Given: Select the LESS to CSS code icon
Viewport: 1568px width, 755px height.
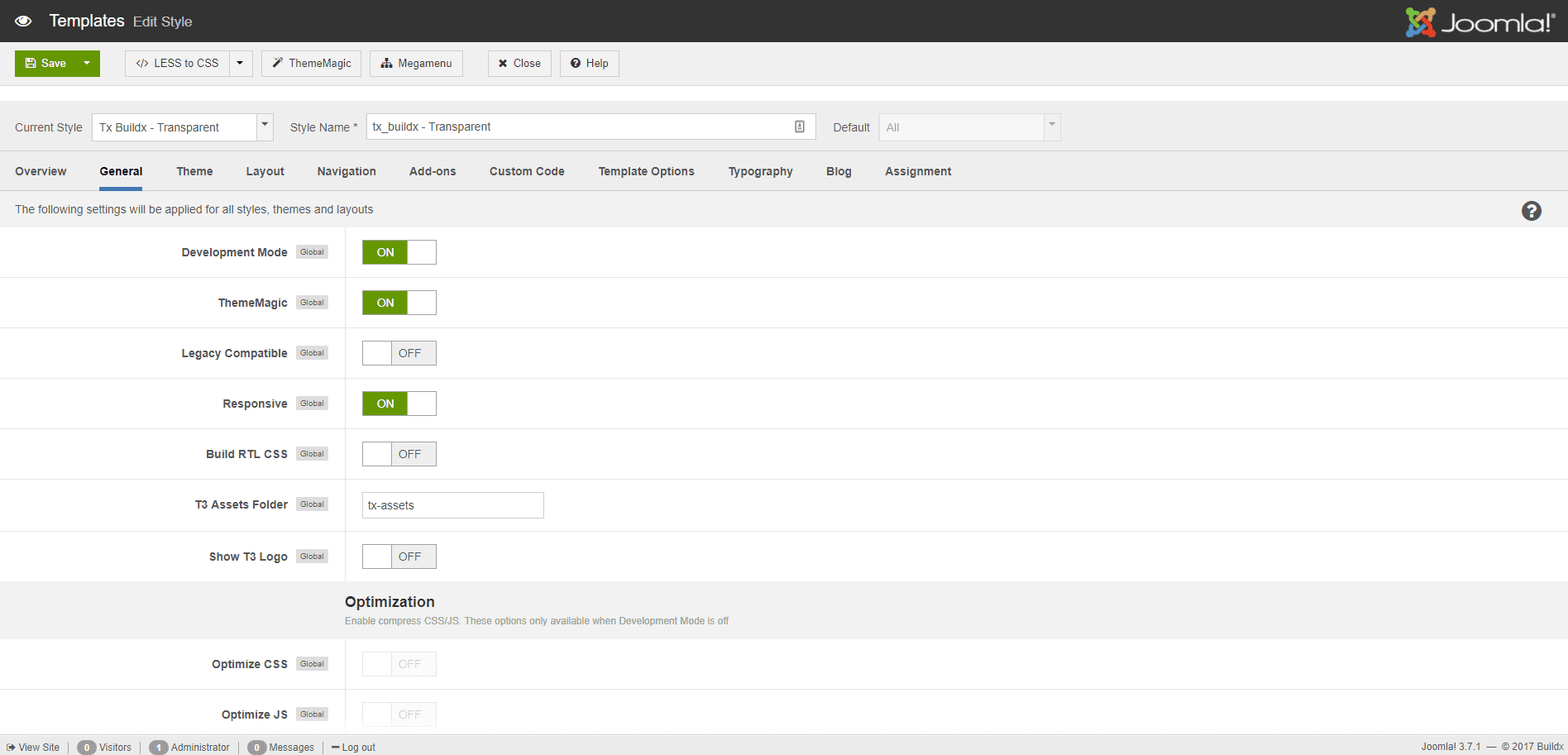Looking at the screenshot, I should coord(142,63).
